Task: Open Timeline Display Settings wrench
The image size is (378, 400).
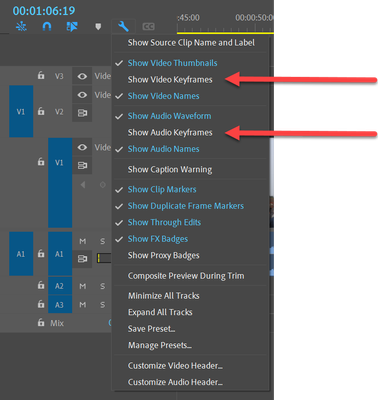Action: pyautogui.click(x=123, y=26)
